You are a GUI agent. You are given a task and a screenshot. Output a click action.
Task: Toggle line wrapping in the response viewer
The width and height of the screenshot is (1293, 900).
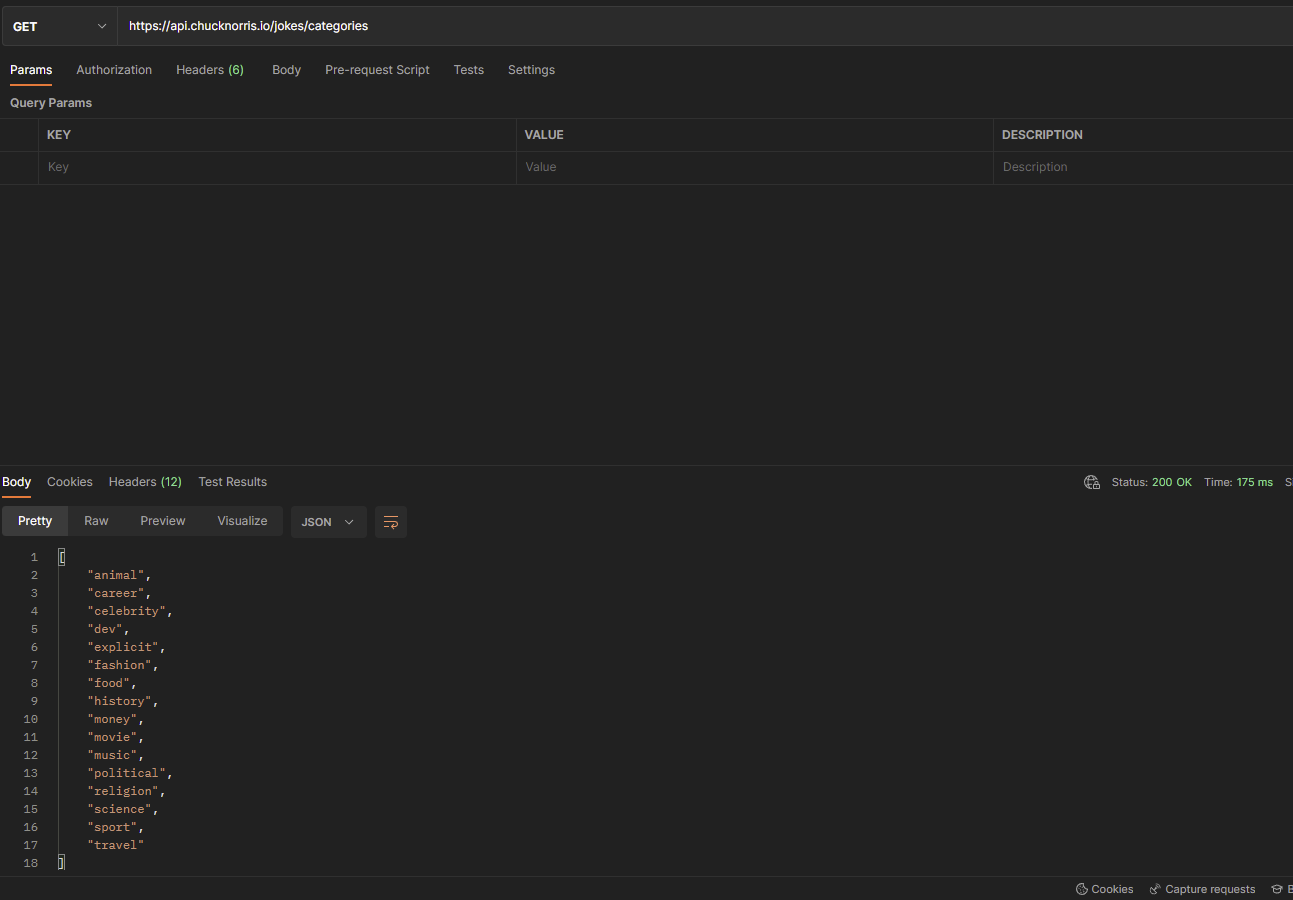click(390, 521)
